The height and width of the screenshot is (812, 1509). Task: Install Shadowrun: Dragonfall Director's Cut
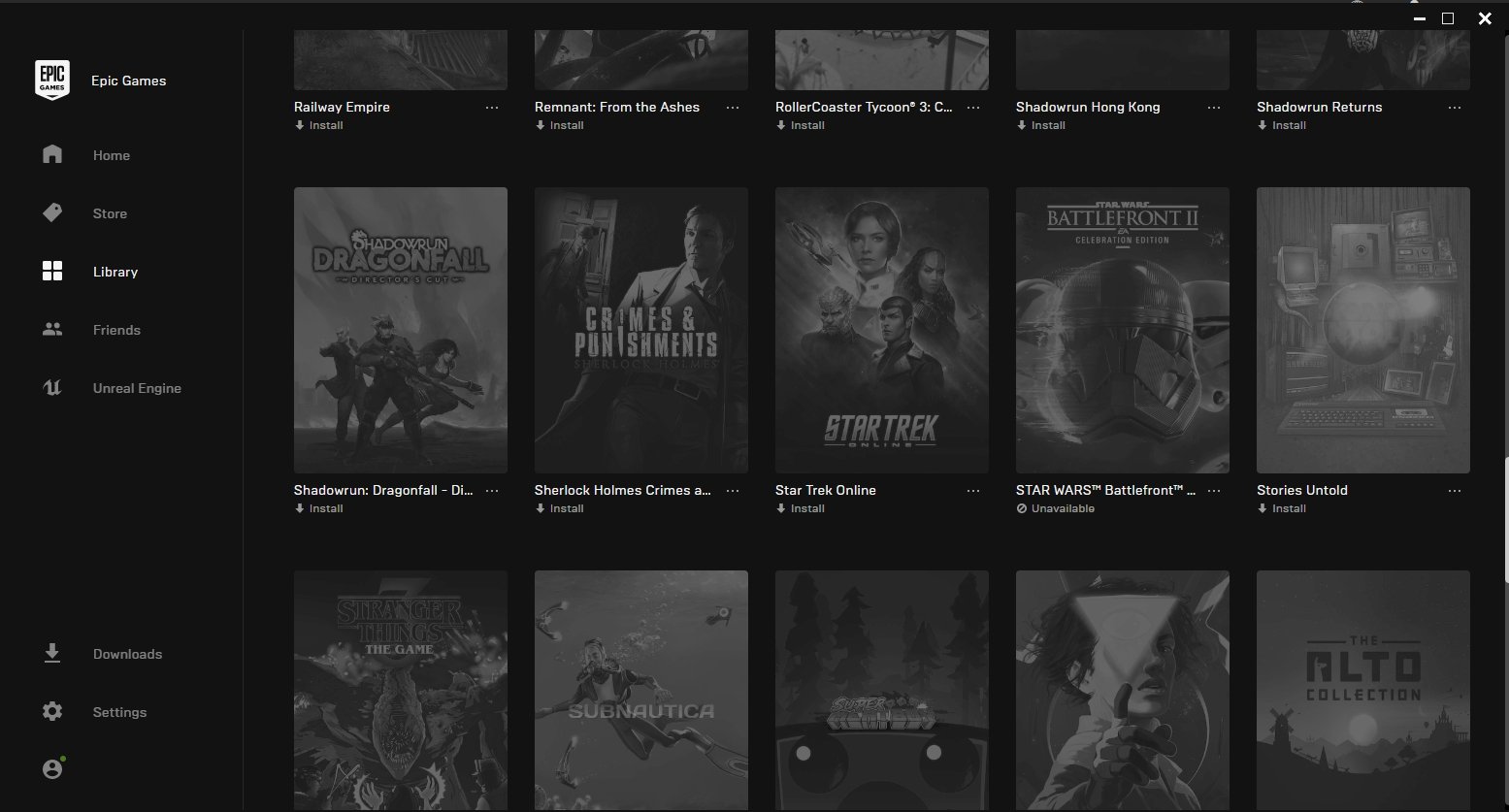click(x=319, y=508)
